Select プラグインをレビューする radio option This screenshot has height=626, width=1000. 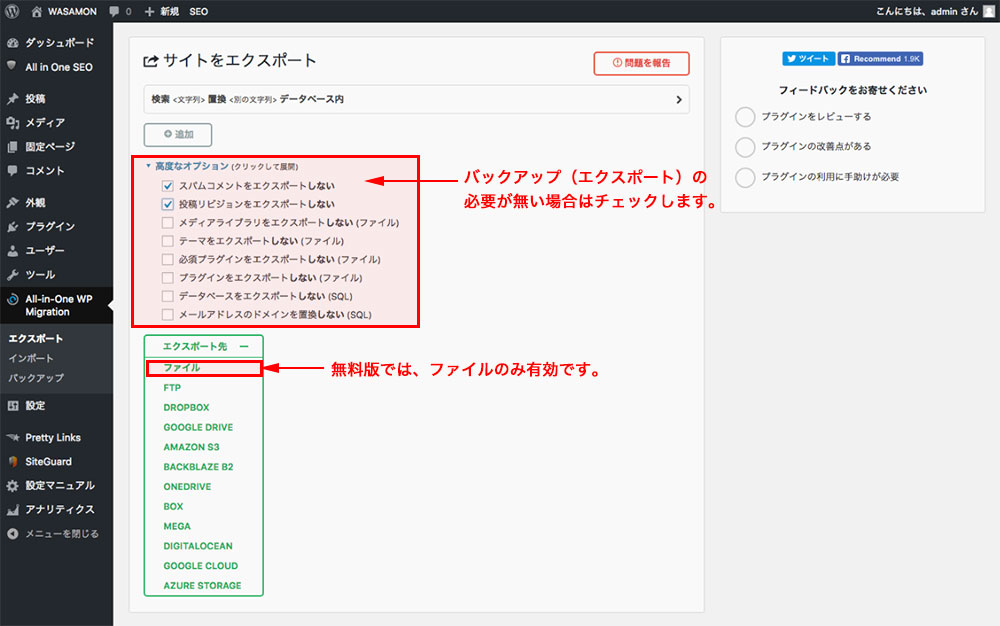click(745, 117)
